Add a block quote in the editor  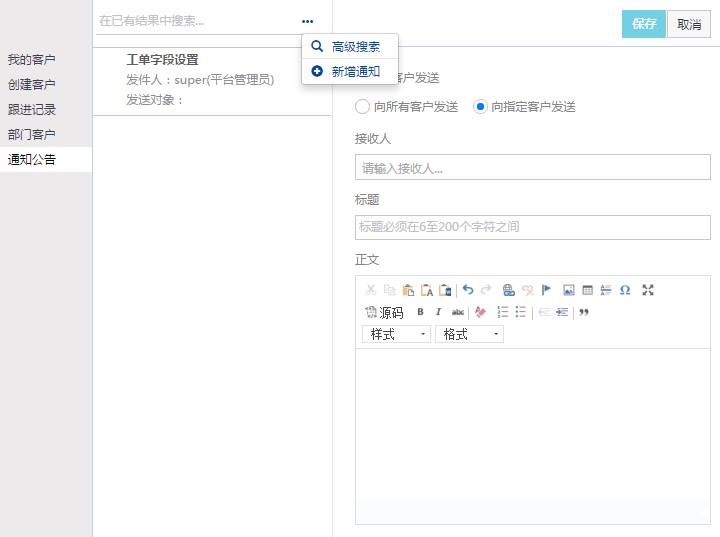584,312
